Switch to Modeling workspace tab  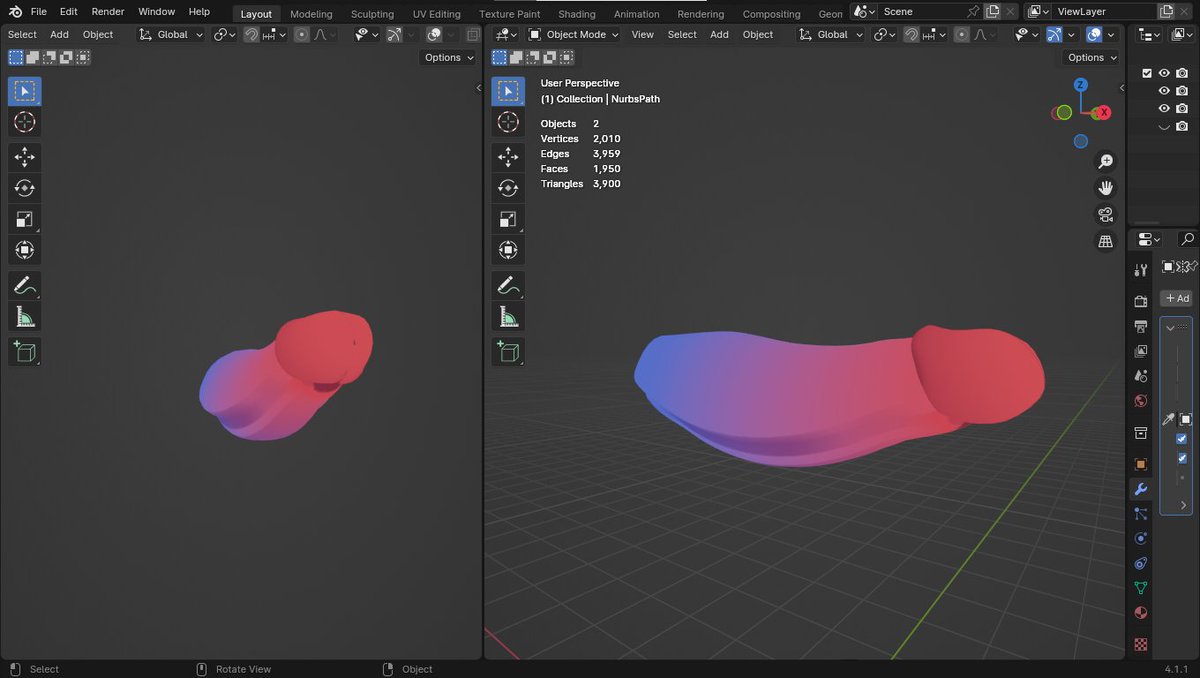[311, 14]
